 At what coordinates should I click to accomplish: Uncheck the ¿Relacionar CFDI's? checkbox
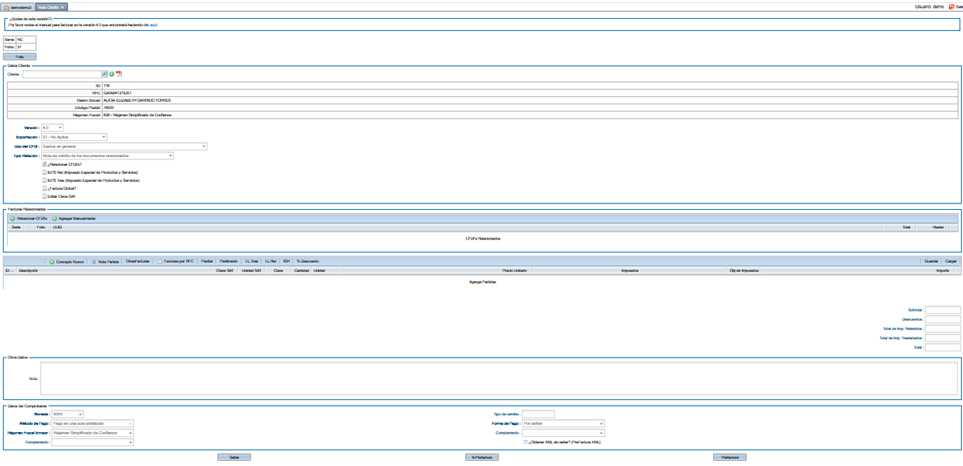click(x=45, y=164)
